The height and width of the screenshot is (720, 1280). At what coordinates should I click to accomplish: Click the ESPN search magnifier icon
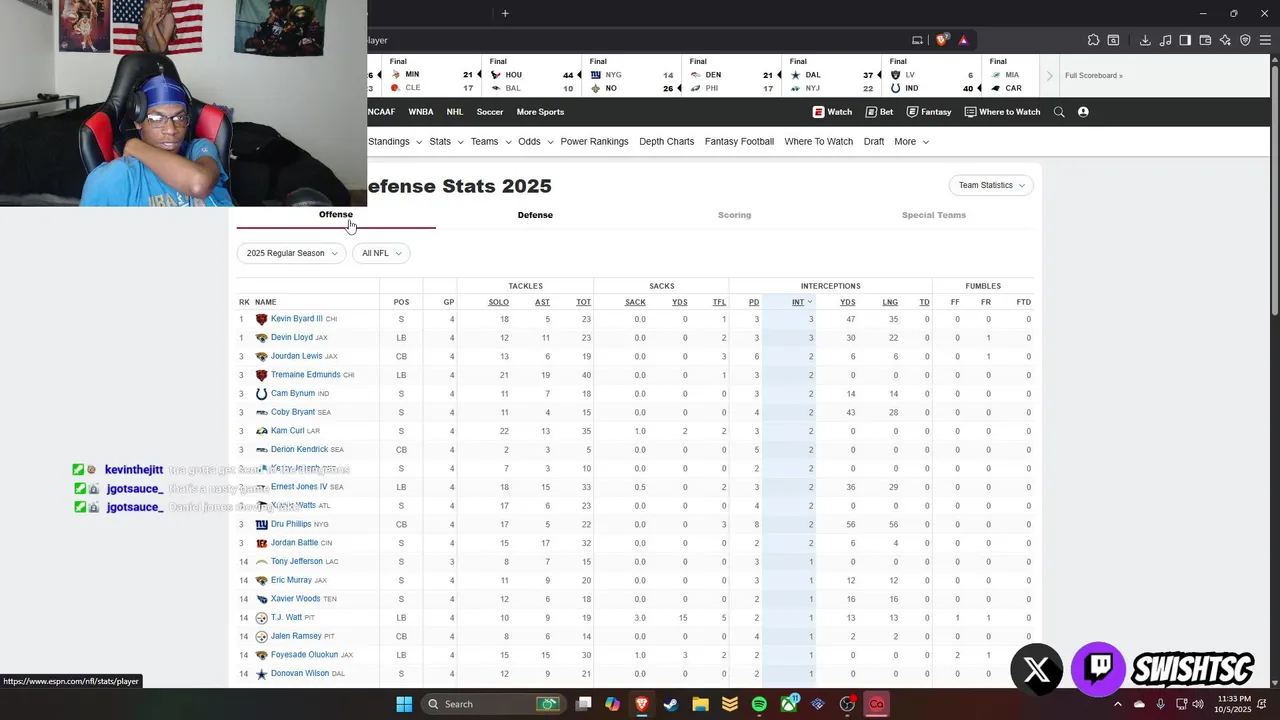point(1059,112)
